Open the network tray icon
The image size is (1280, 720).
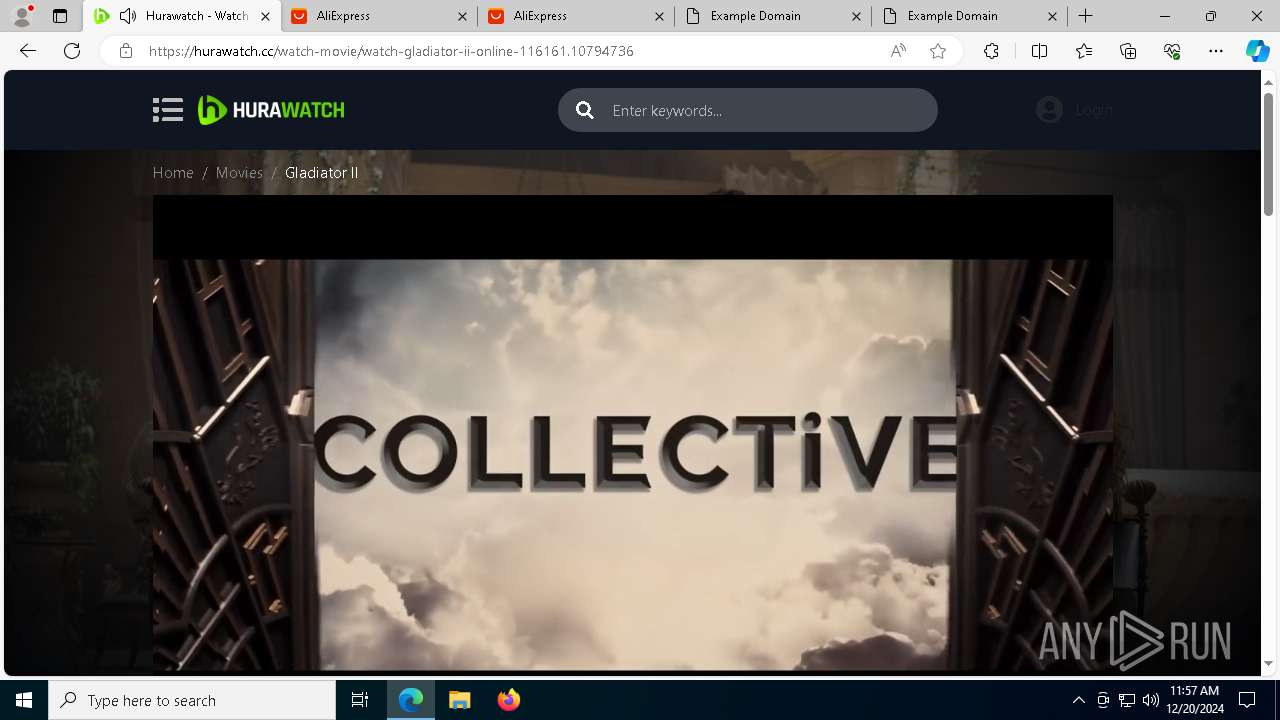[x=1127, y=700]
